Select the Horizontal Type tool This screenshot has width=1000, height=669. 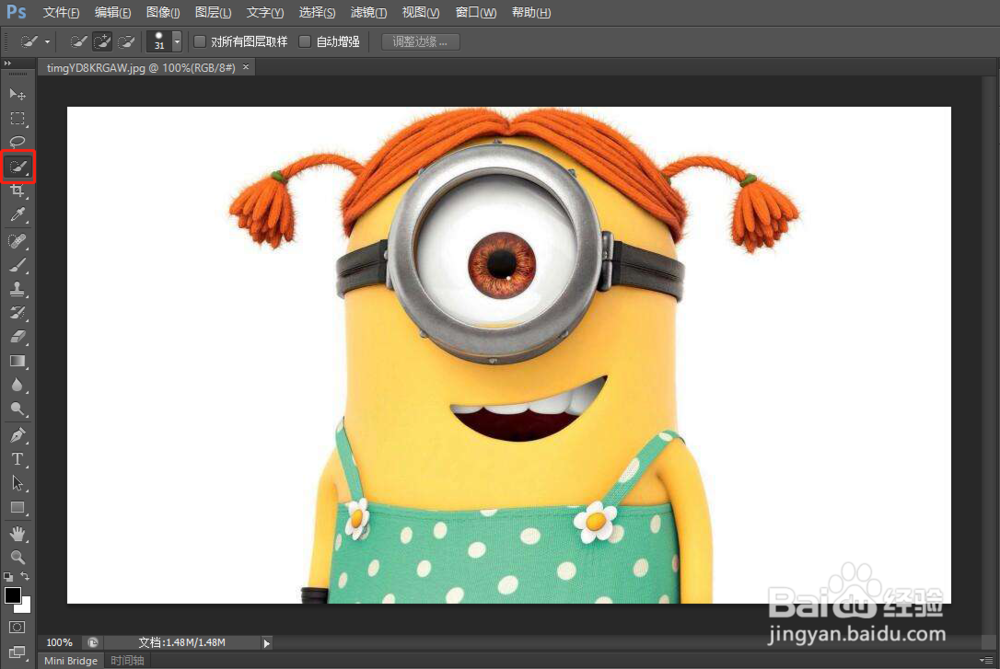pos(17,459)
